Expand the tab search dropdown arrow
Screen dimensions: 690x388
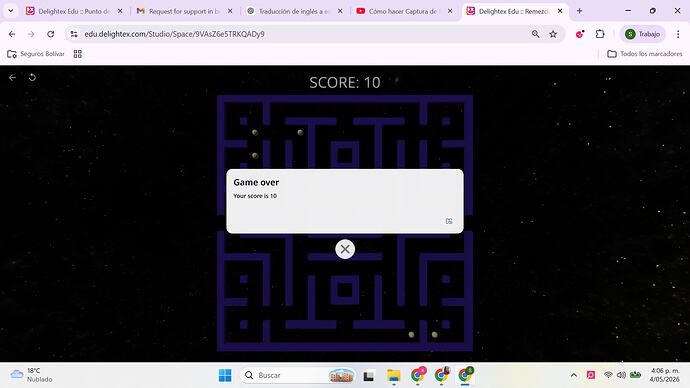(x=11, y=11)
